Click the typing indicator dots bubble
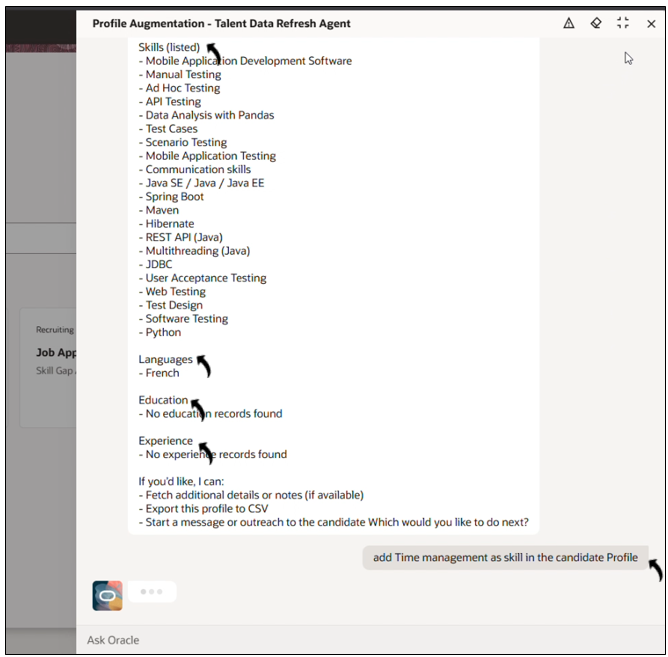This screenshot has height=657, width=668. tap(151, 592)
